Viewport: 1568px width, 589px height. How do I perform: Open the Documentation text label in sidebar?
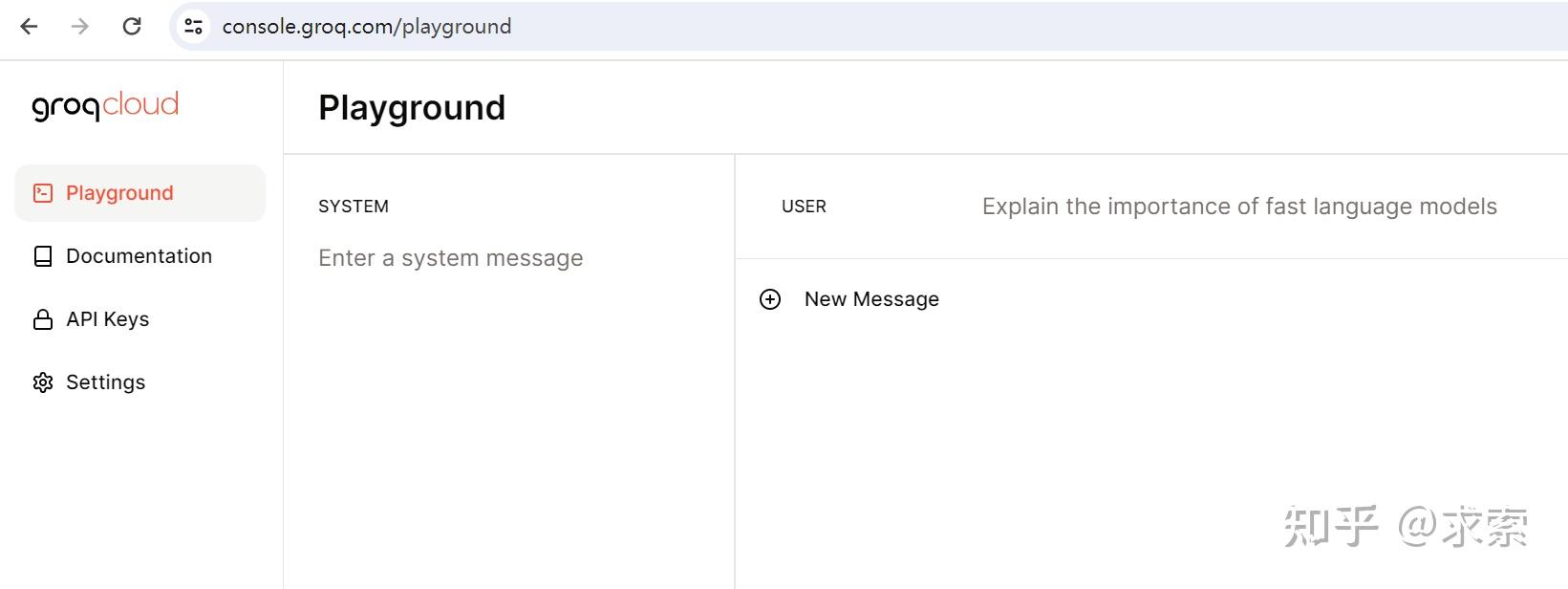coord(139,256)
